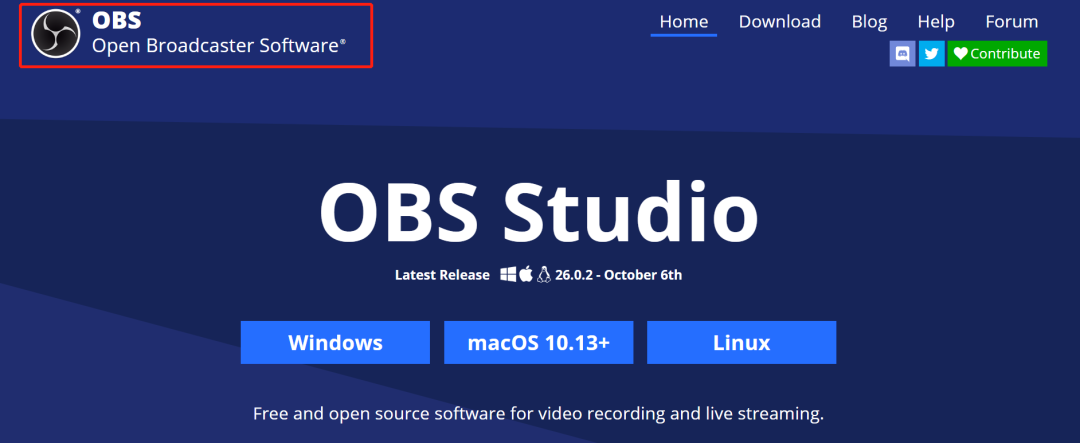Open the Forum nav item

tap(1012, 21)
